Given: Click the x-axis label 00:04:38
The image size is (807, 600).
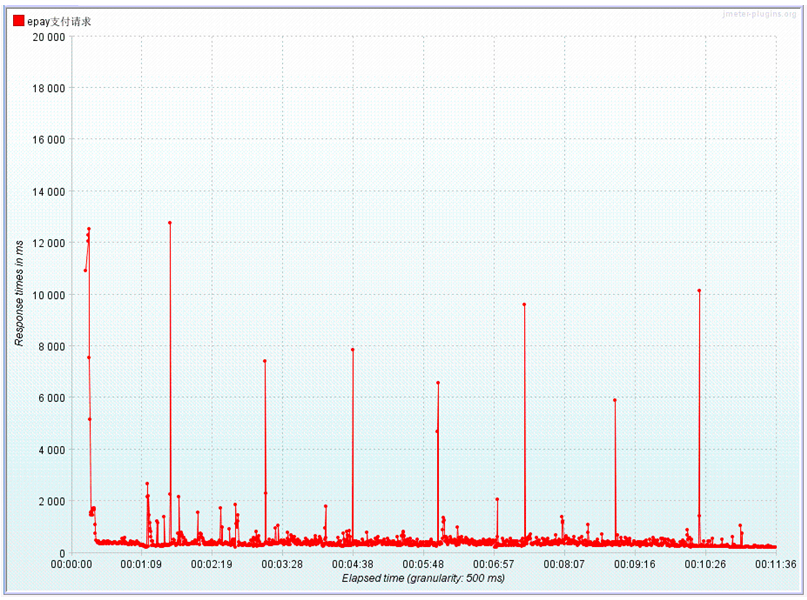Looking at the screenshot, I should coord(353,564).
